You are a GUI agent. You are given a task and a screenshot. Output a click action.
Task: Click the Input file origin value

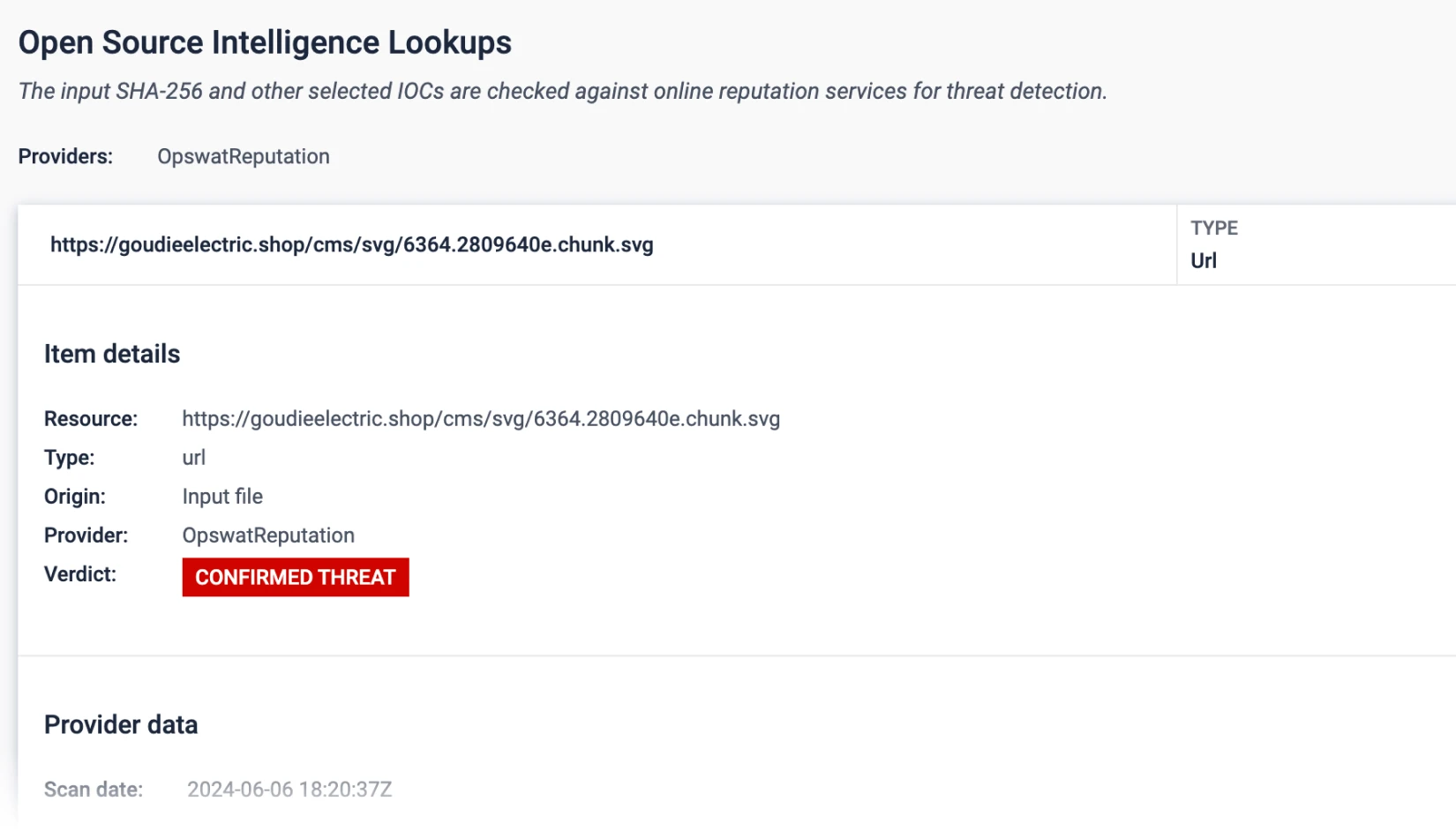click(x=222, y=497)
